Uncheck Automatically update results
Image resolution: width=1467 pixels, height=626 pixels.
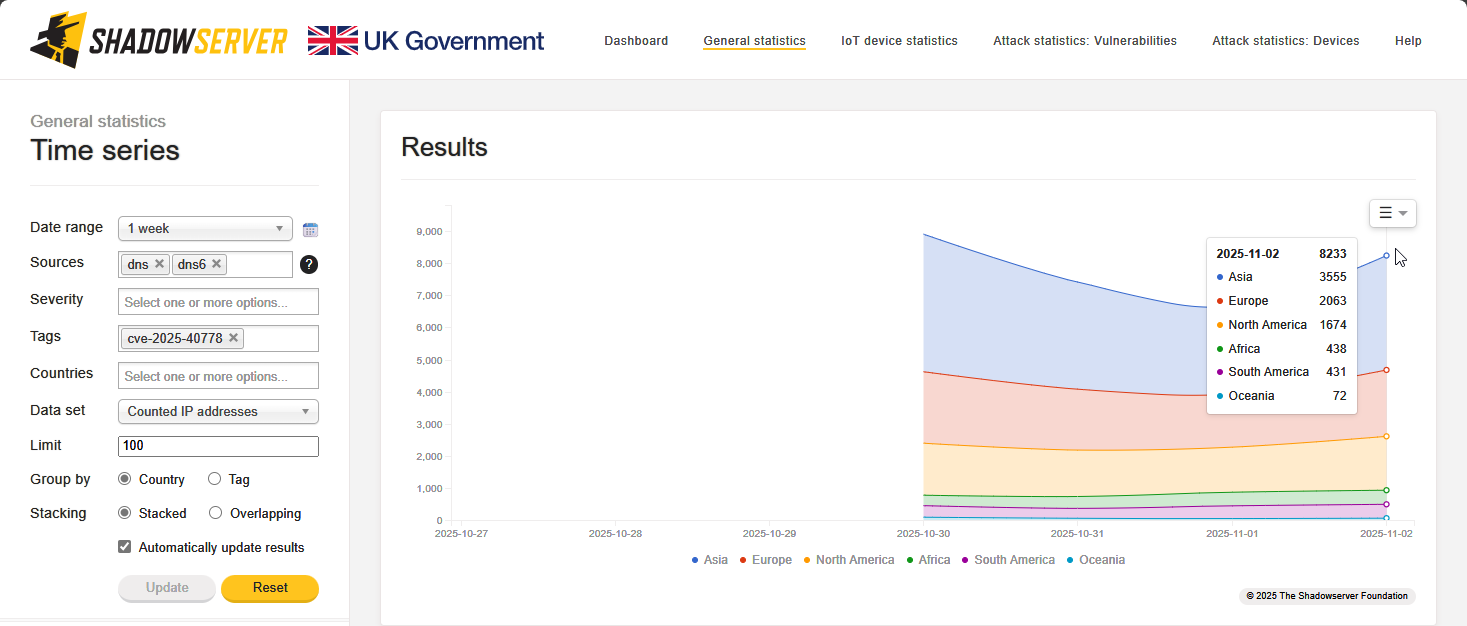(x=125, y=547)
